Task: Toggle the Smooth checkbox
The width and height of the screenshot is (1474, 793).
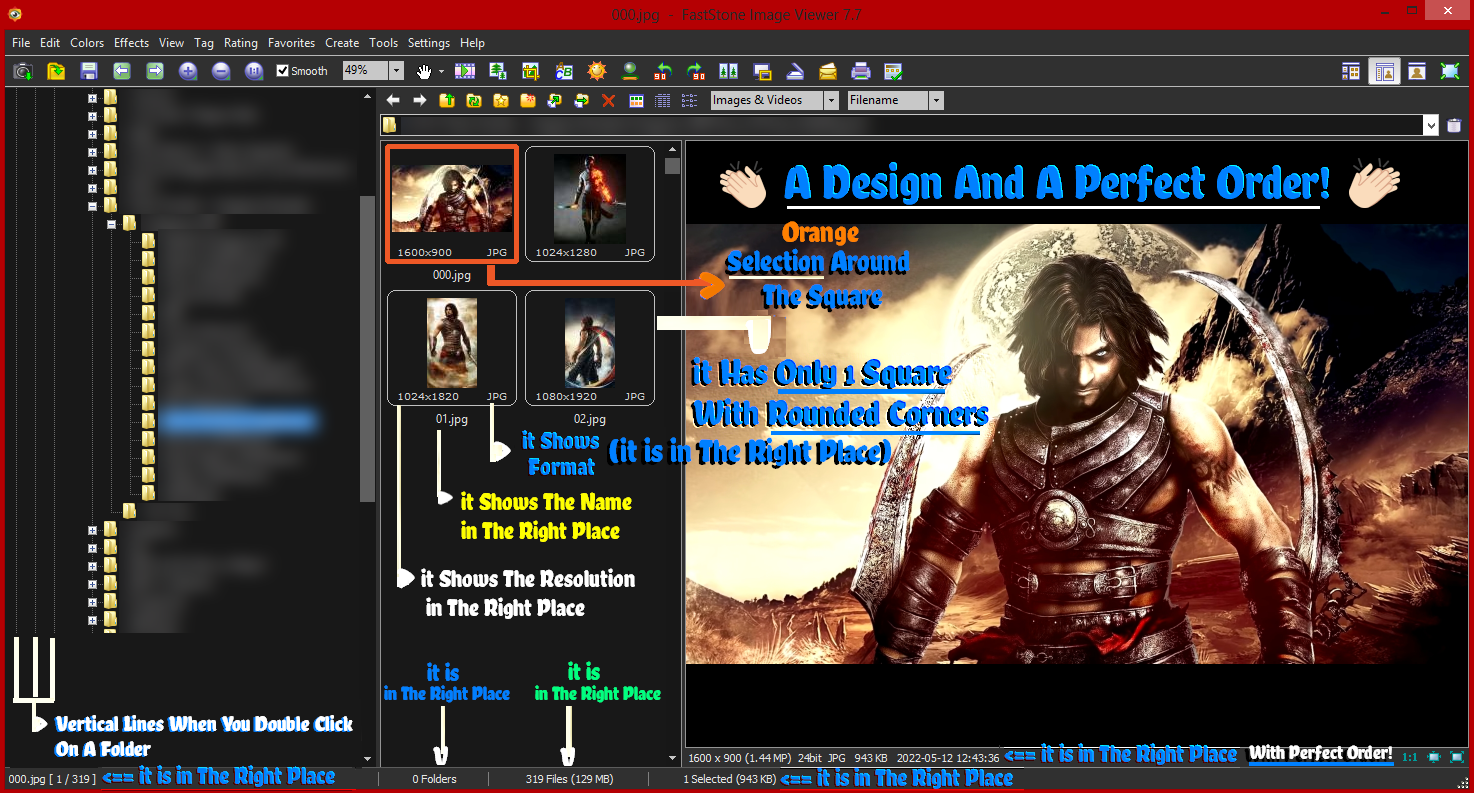Action: [x=283, y=71]
